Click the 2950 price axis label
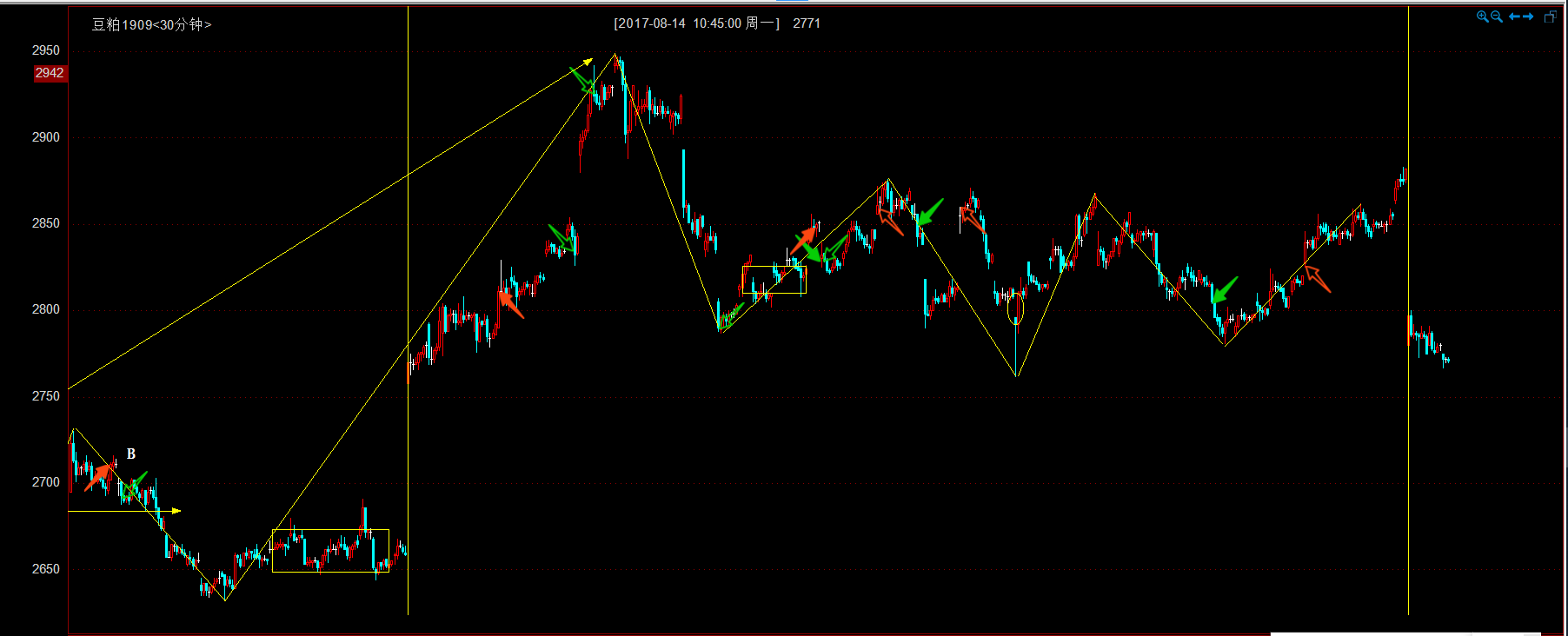Image resolution: width=1568 pixels, height=636 pixels. coord(46,50)
